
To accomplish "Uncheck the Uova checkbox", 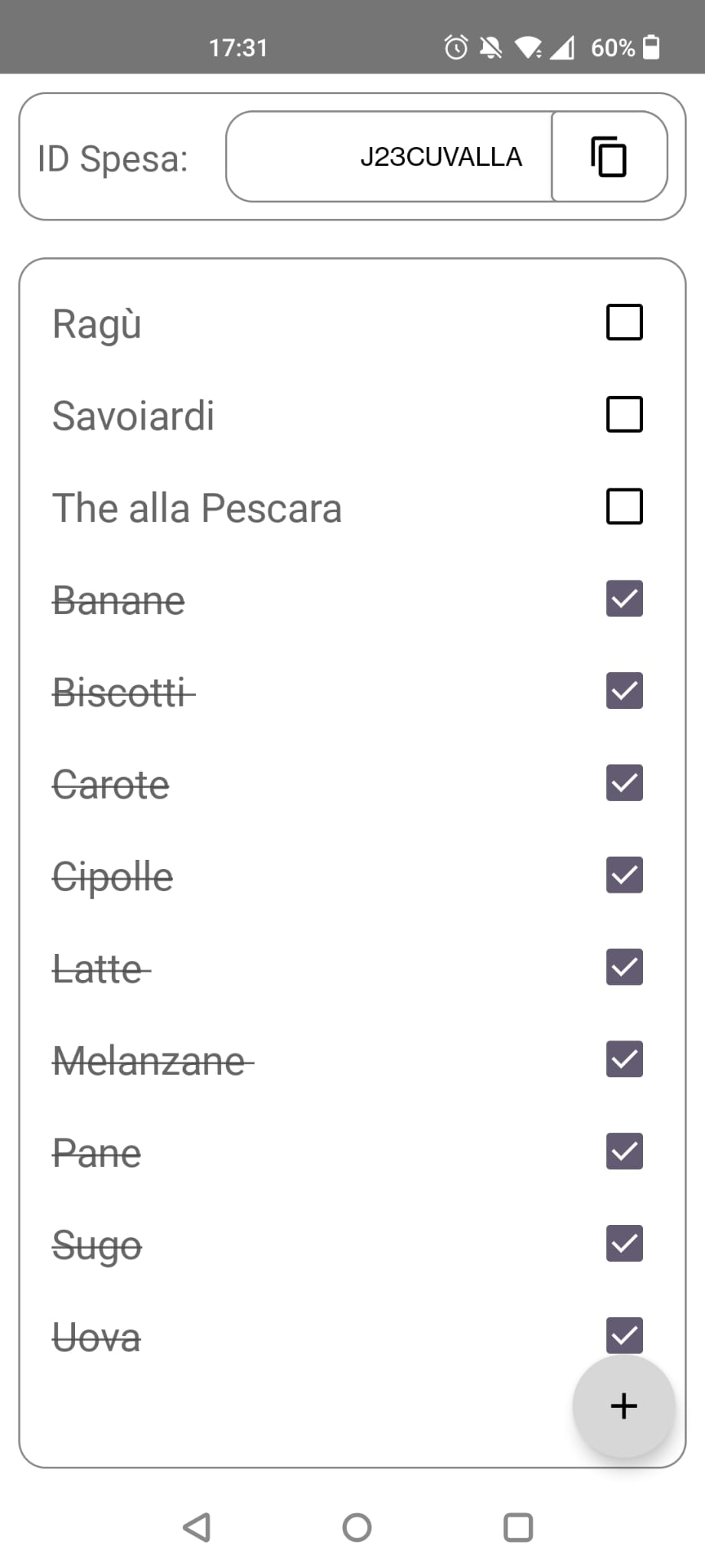I will coord(624,1335).
